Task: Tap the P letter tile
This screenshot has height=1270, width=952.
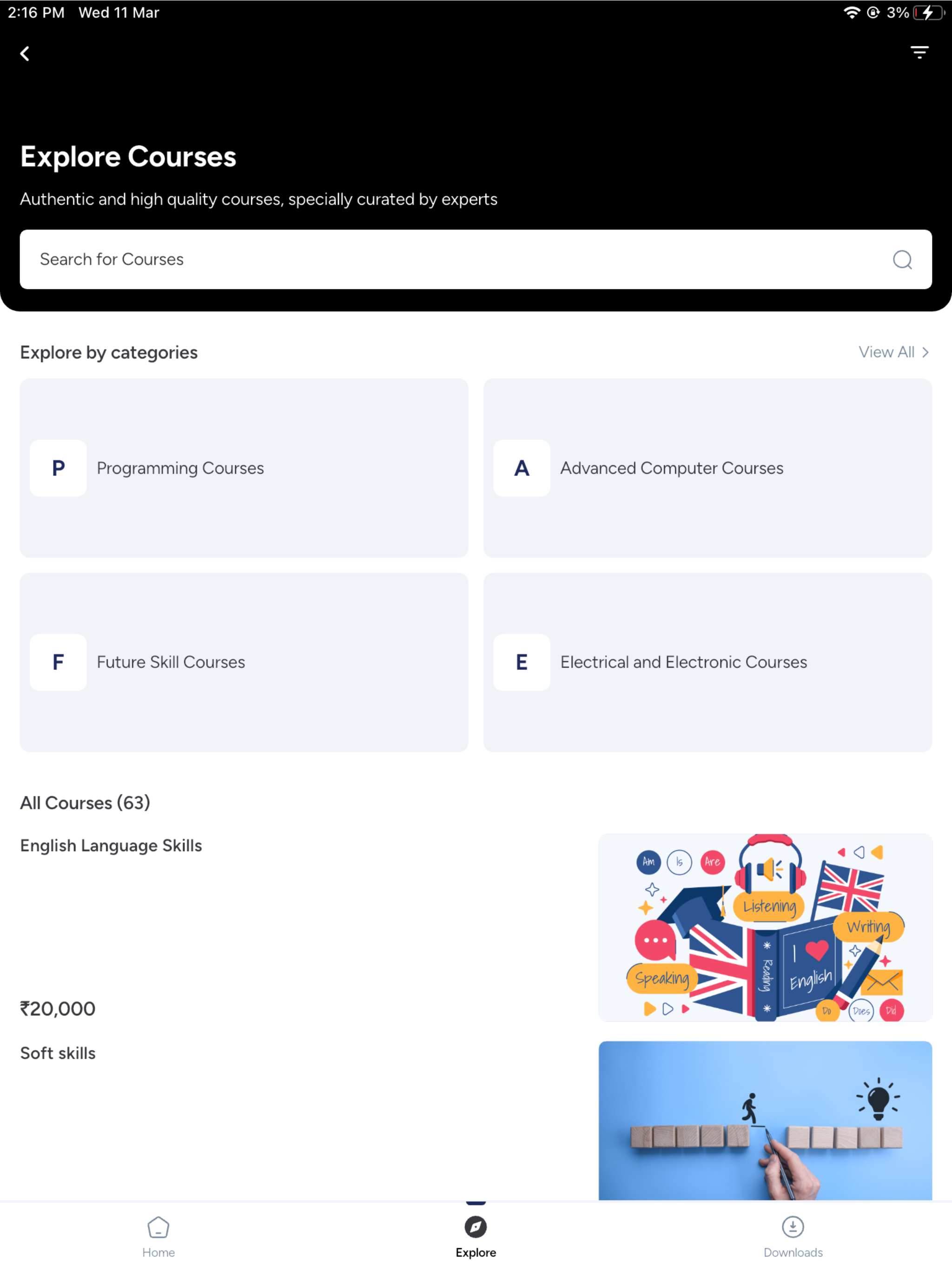Action: tap(58, 468)
